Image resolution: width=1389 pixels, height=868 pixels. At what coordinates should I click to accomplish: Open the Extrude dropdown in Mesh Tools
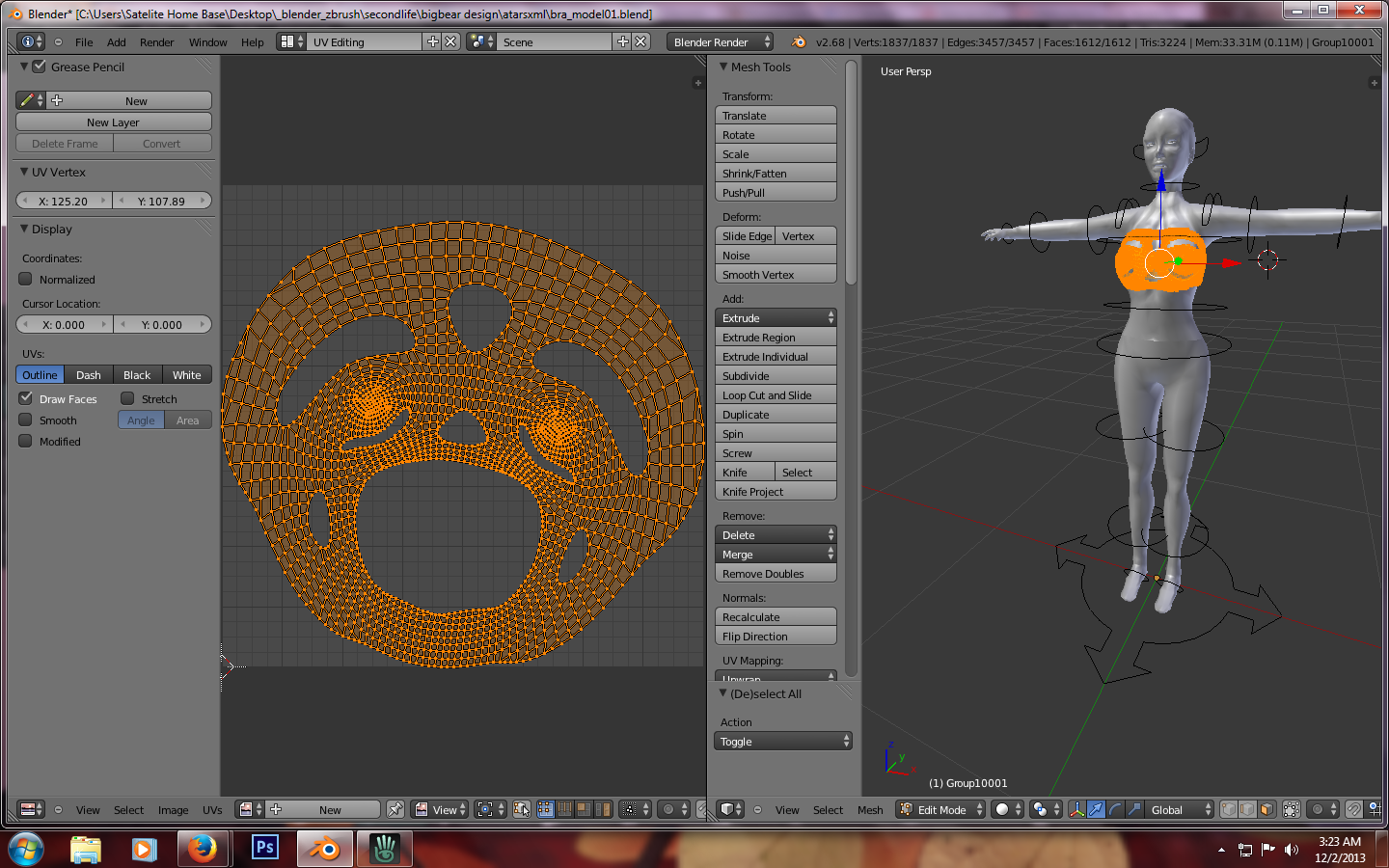coord(776,317)
